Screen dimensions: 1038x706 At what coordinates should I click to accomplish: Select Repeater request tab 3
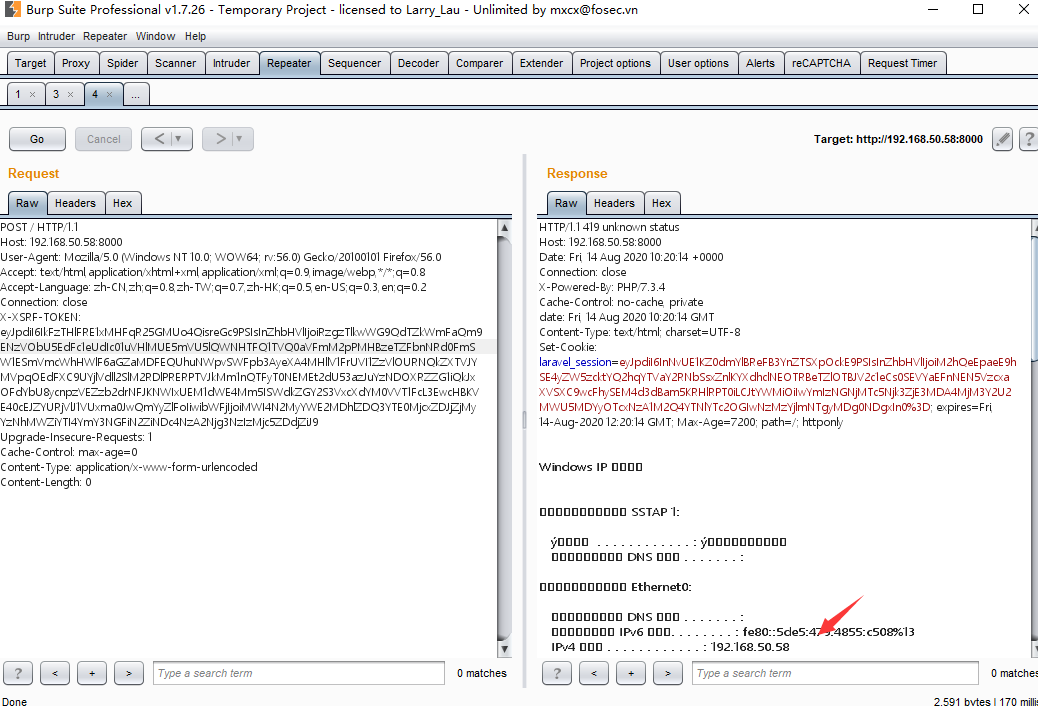(56, 94)
